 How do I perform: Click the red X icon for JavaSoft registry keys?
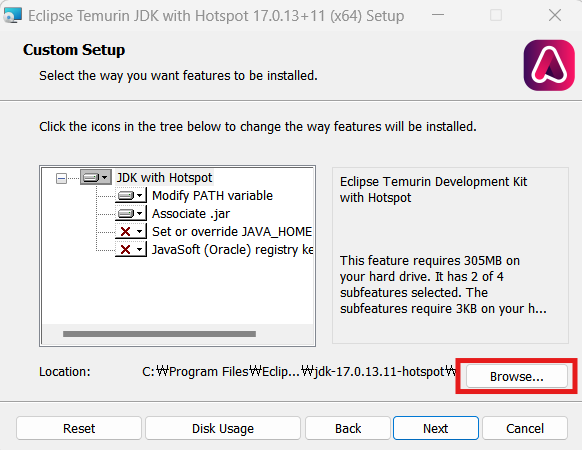pyautogui.click(x=125, y=250)
